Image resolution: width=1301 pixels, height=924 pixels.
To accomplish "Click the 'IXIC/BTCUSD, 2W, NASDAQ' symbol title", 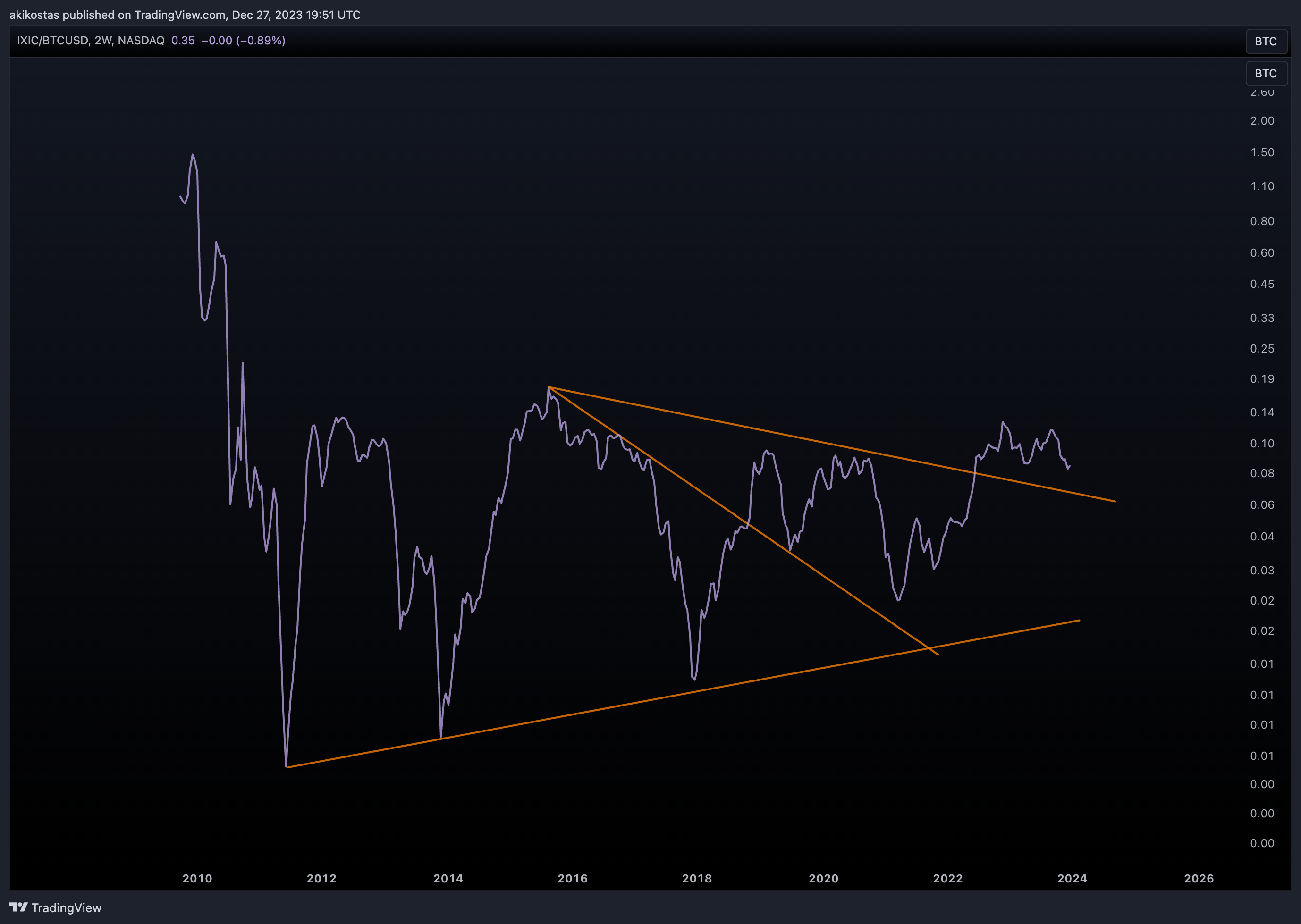I will pos(91,41).
